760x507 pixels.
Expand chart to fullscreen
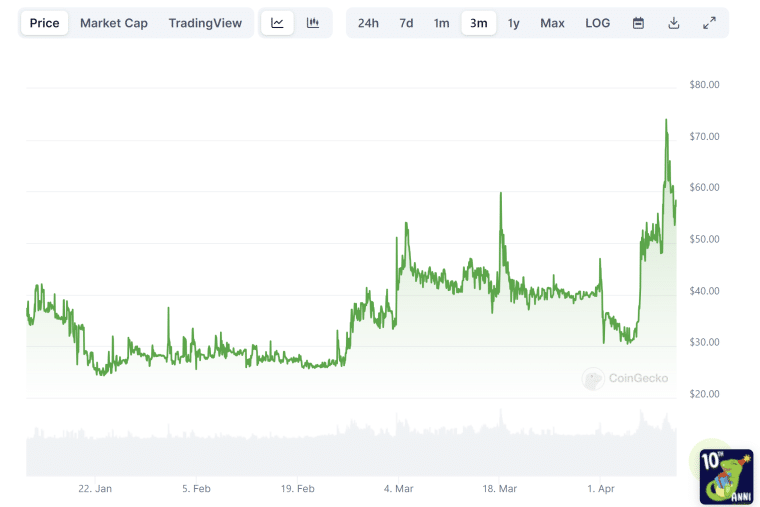[x=709, y=23]
